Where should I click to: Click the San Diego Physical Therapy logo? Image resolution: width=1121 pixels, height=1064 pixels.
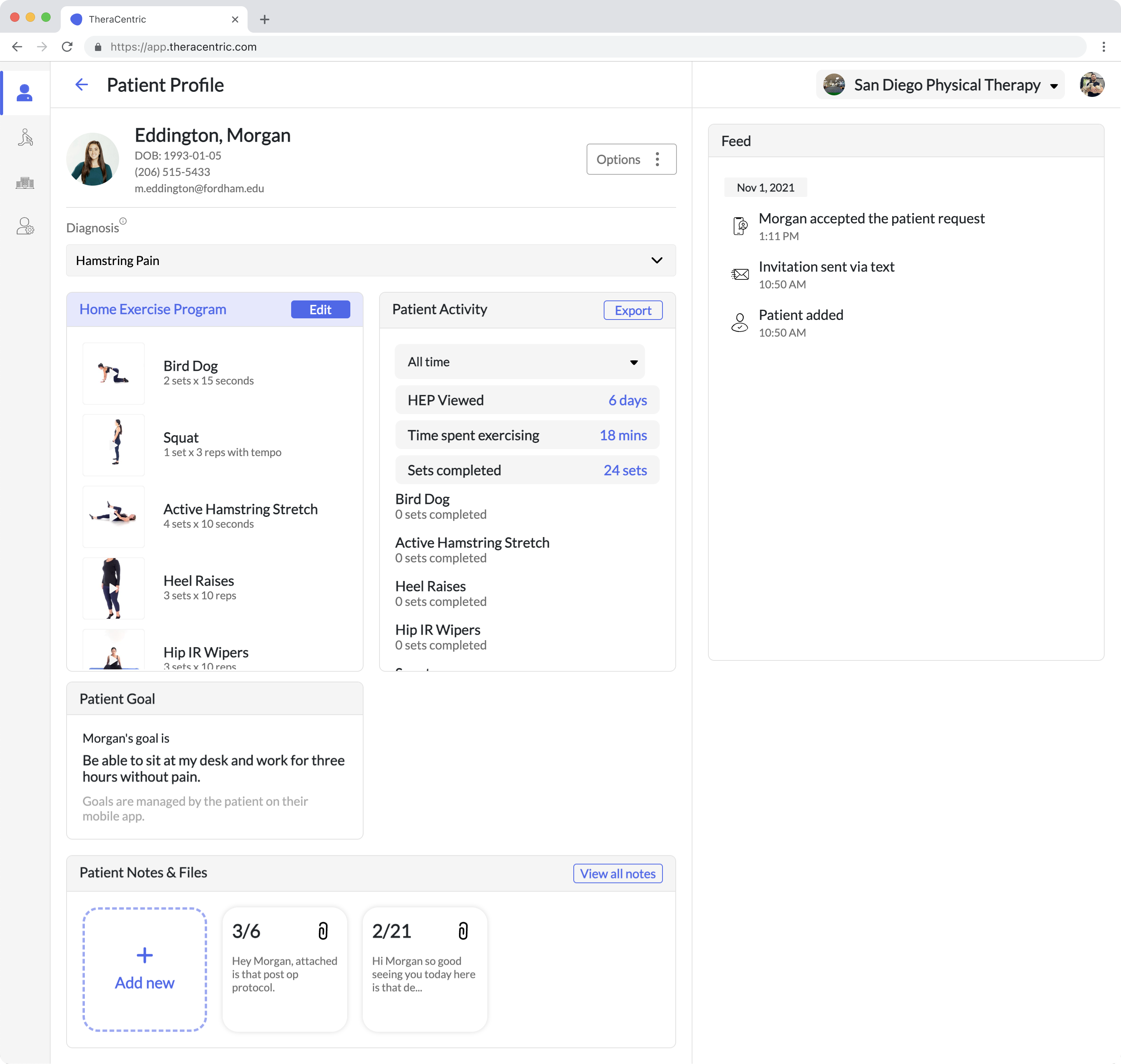(x=833, y=84)
